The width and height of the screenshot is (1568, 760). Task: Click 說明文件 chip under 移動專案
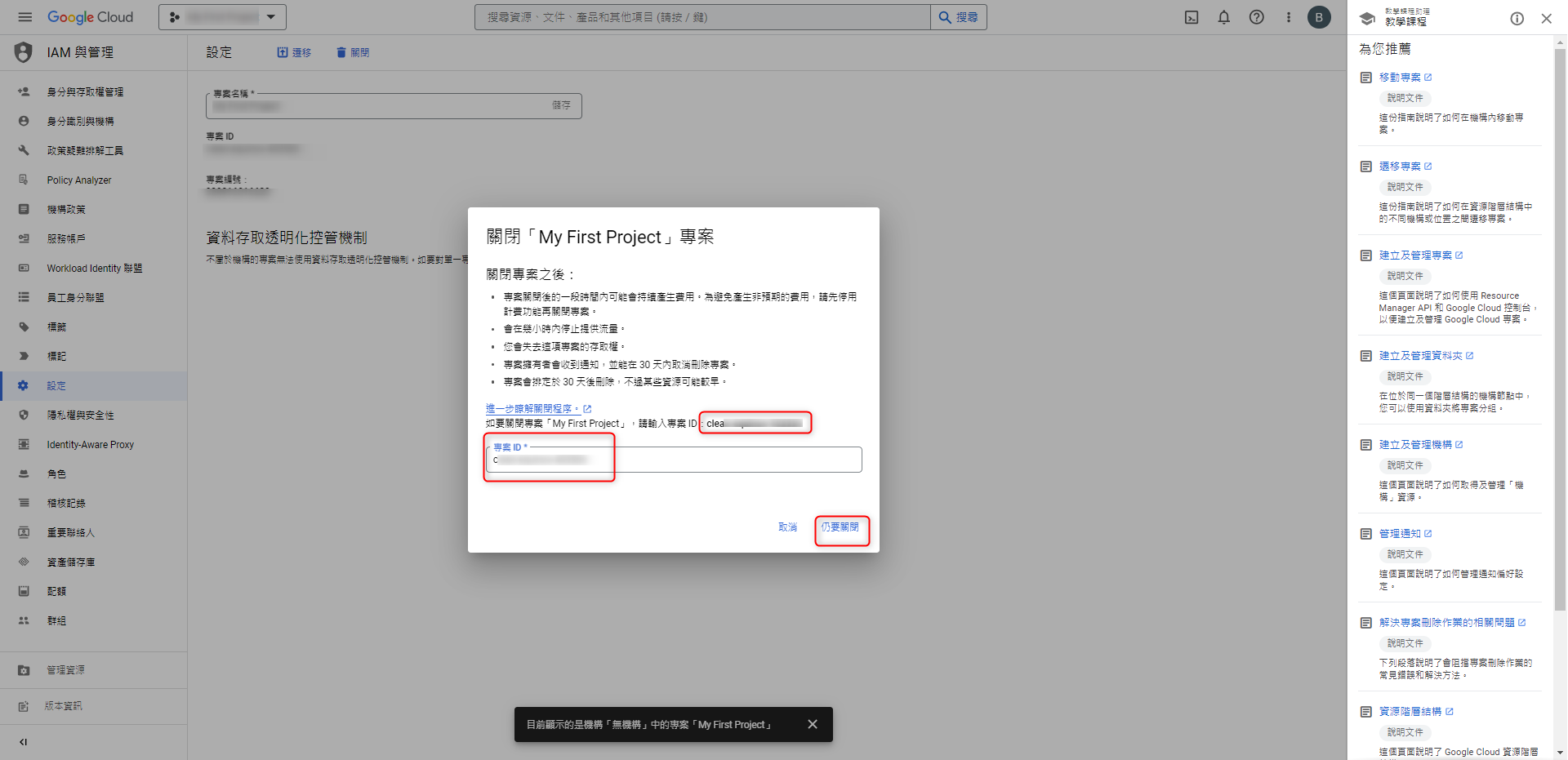click(x=1405, y=98)
